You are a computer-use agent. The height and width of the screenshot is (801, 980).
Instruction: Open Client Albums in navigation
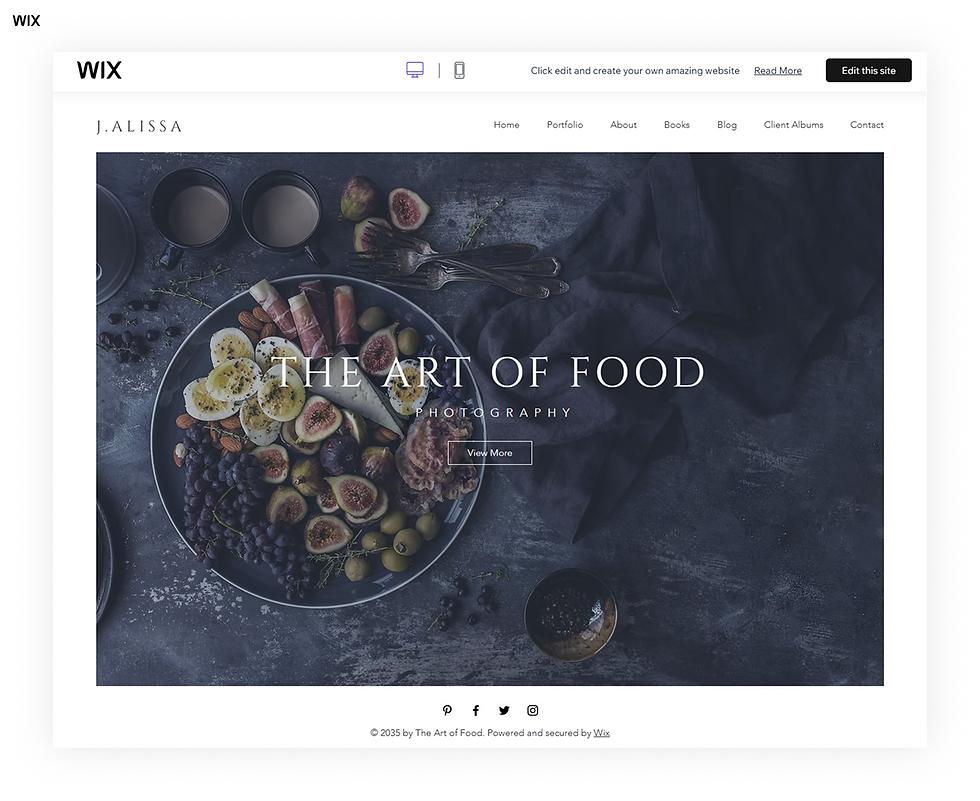tap(794, 125)
